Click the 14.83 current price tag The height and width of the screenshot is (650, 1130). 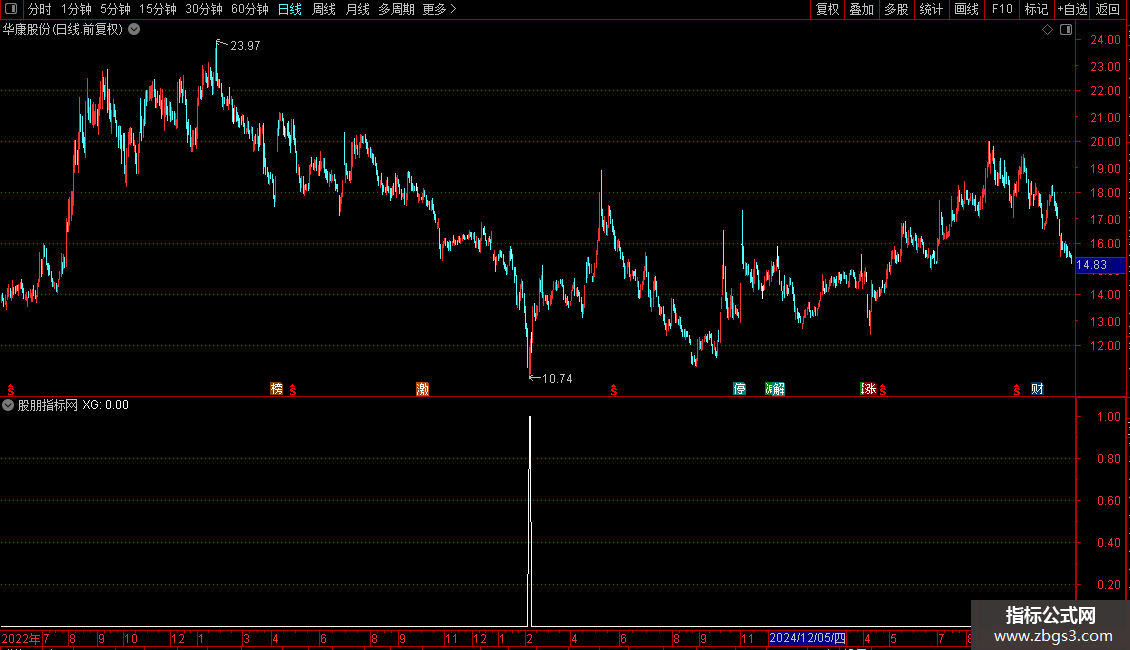point(1100,265)
